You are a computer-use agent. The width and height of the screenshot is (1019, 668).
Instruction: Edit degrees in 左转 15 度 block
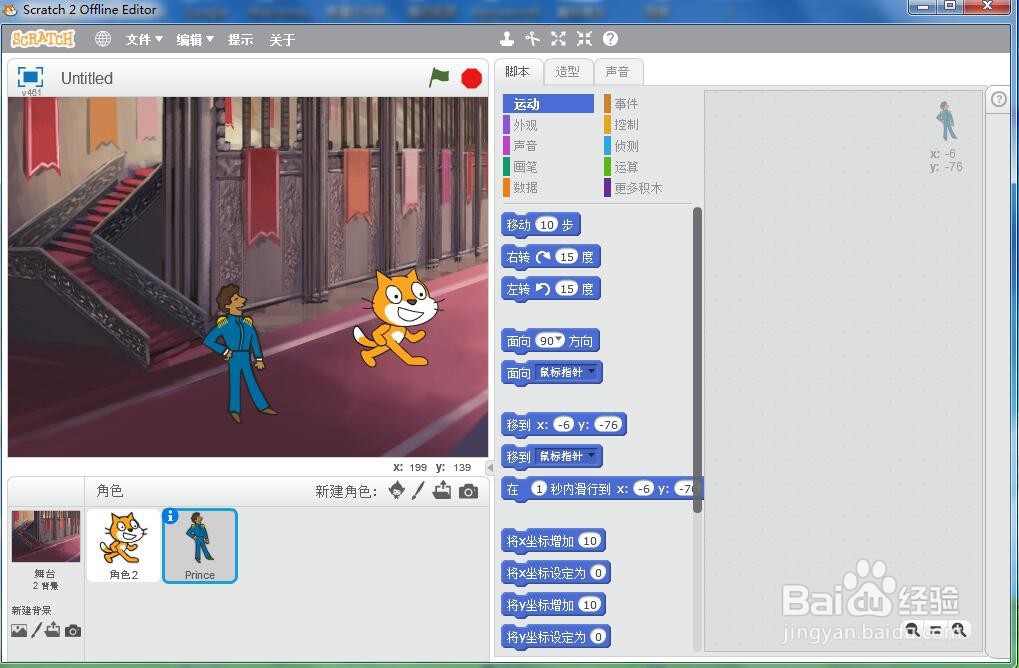[x=567, y=289]
